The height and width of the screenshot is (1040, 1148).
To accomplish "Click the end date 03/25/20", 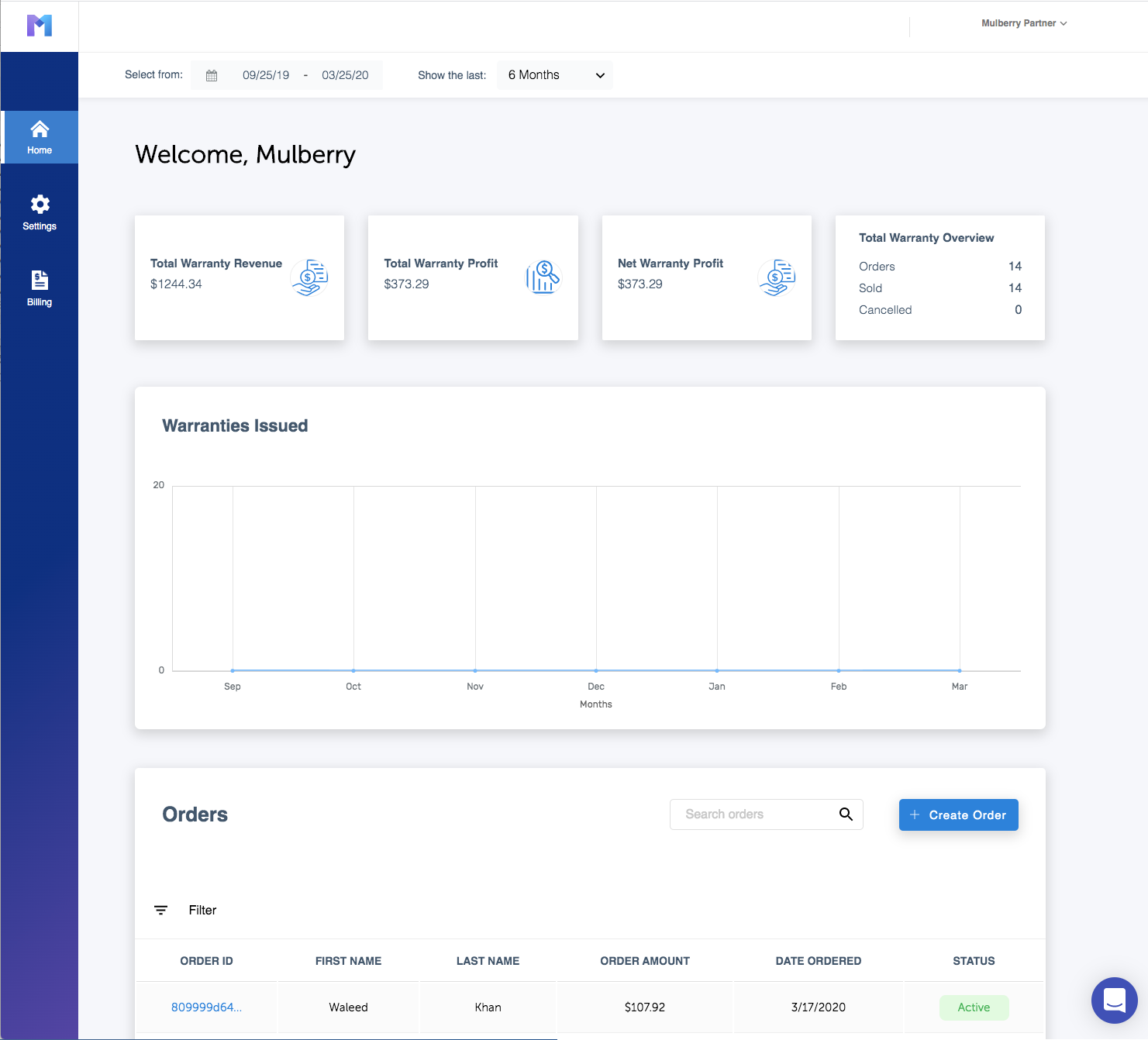I will (x=345, y=75).
